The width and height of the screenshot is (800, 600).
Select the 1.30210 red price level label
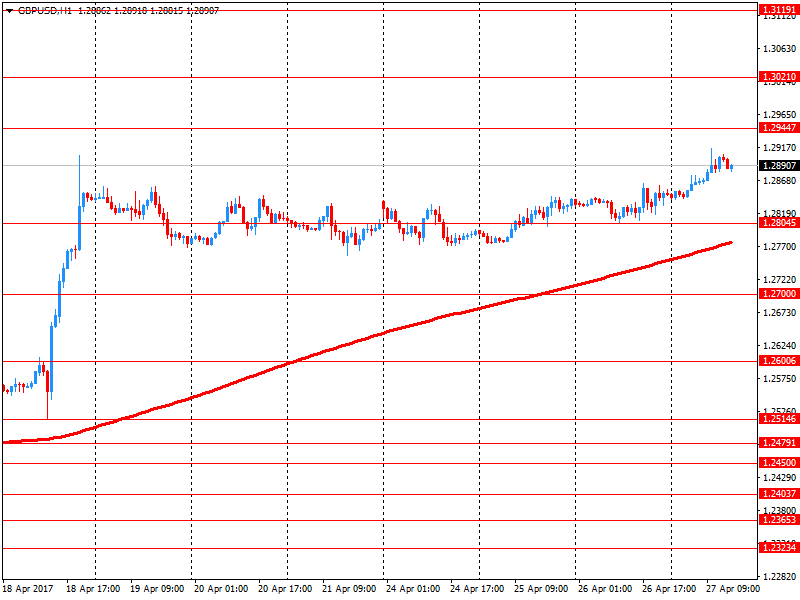(x=779, y=77)
